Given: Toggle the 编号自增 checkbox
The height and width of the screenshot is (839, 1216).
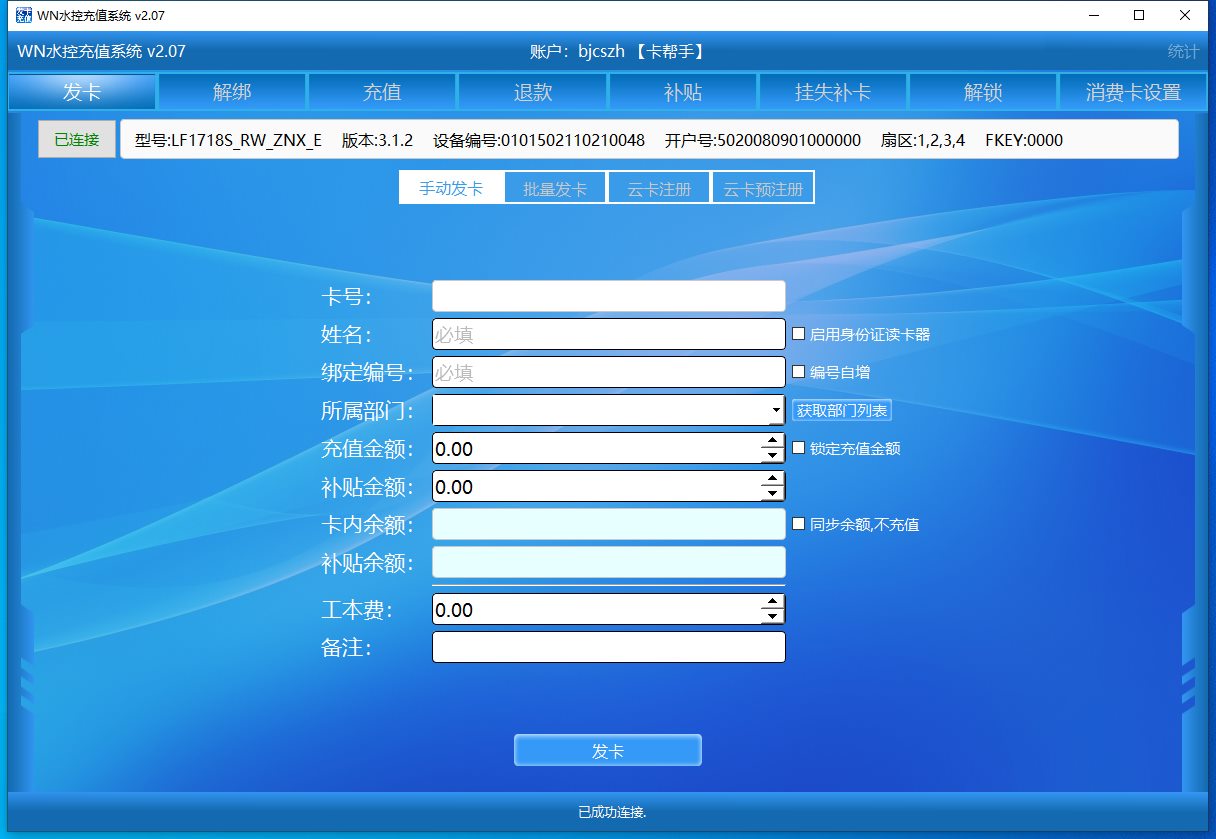Looking at the screenshot, I should click(x=798, y=372).
